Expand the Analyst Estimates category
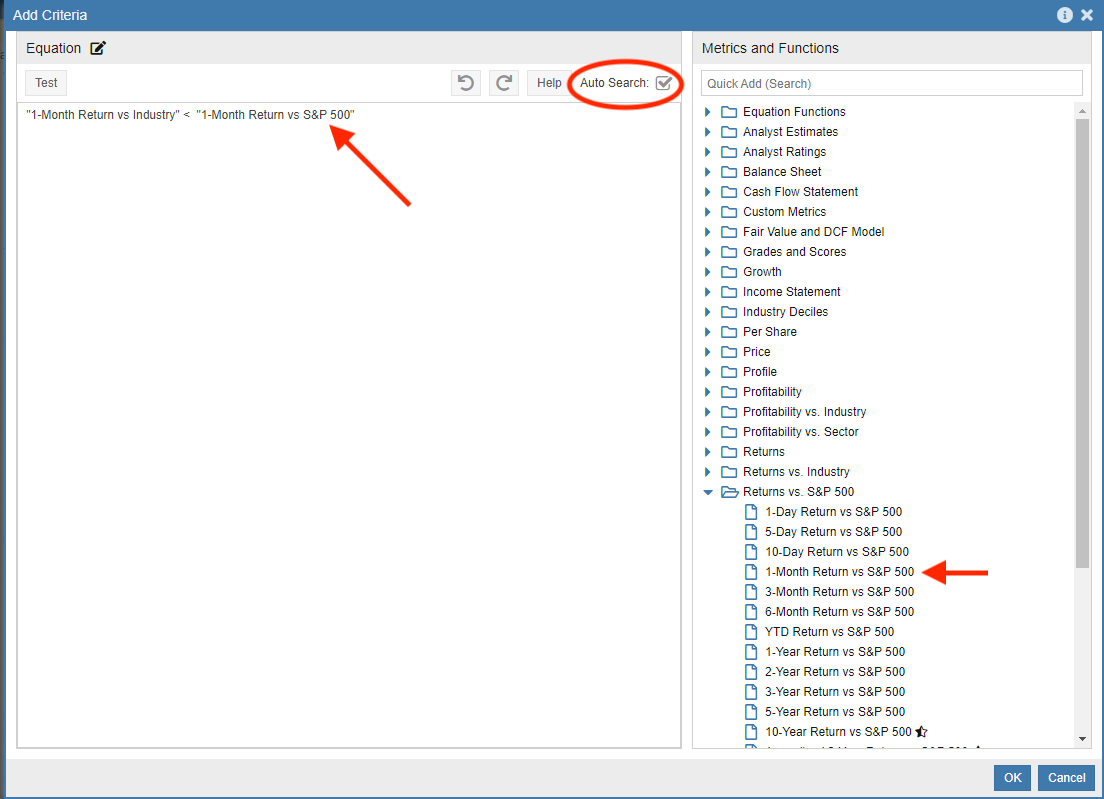This screenshot has height=799, width=1104. click(708, 132)
